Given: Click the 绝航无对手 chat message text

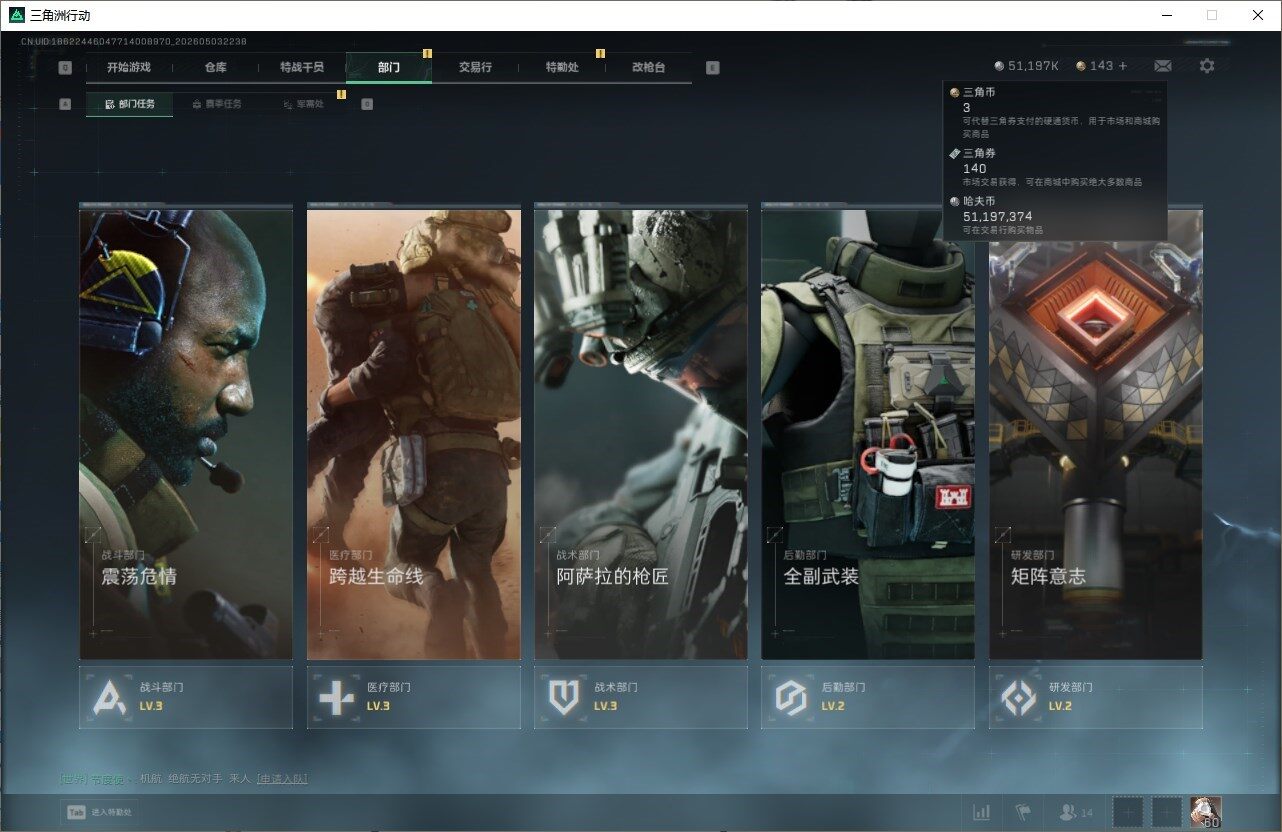Looking at the screenshot, I should pos(195,778).
